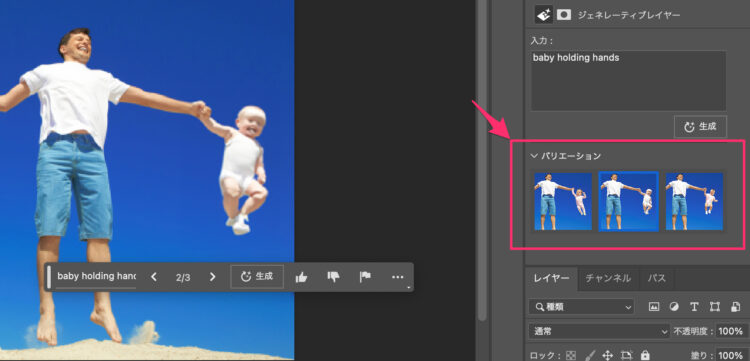The width and height of the screenshot is (750, 361).
Task: Open the 通常 blend mode dropdown
Action: [x=599, y=331]
